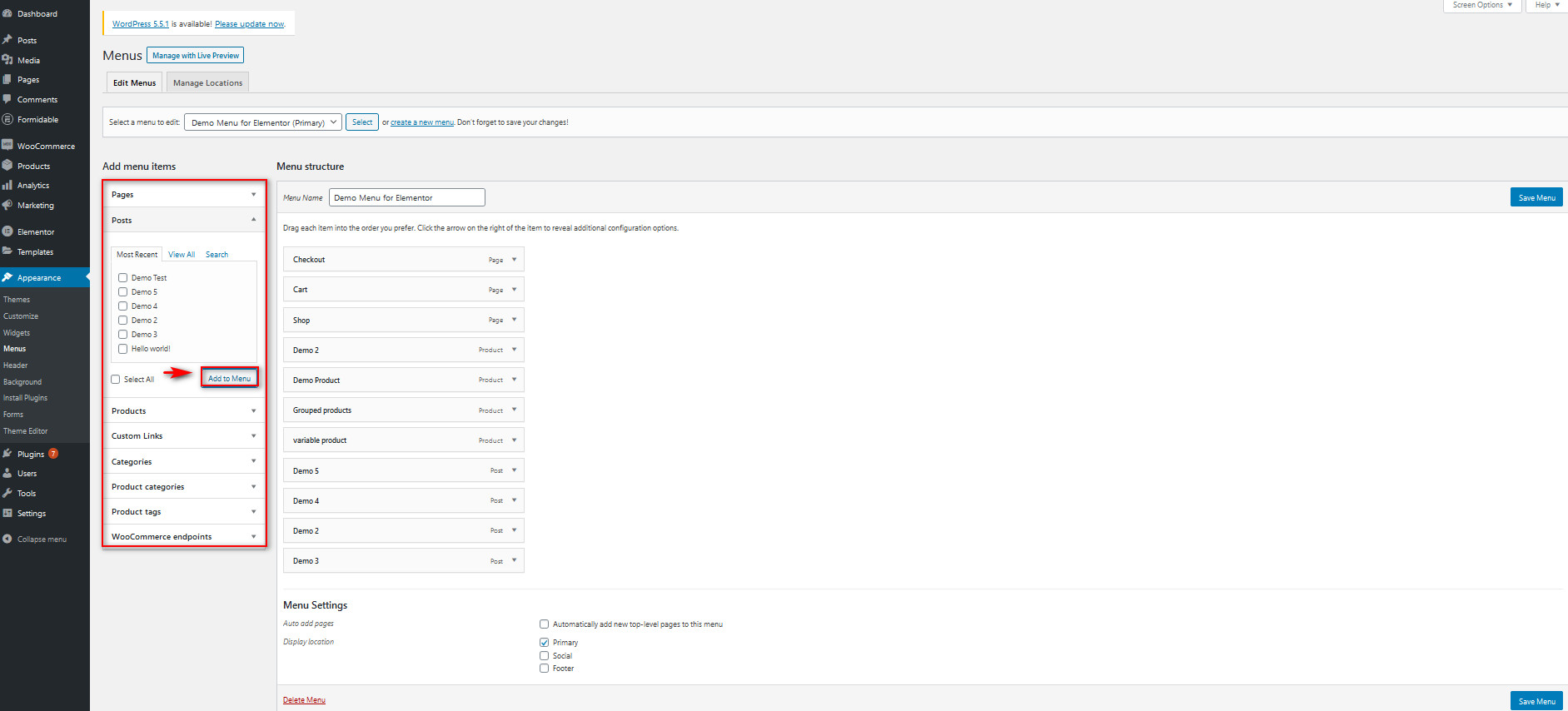
Task: Click the Posts pin icon in sidebar
Action: (x=7, y=40)
